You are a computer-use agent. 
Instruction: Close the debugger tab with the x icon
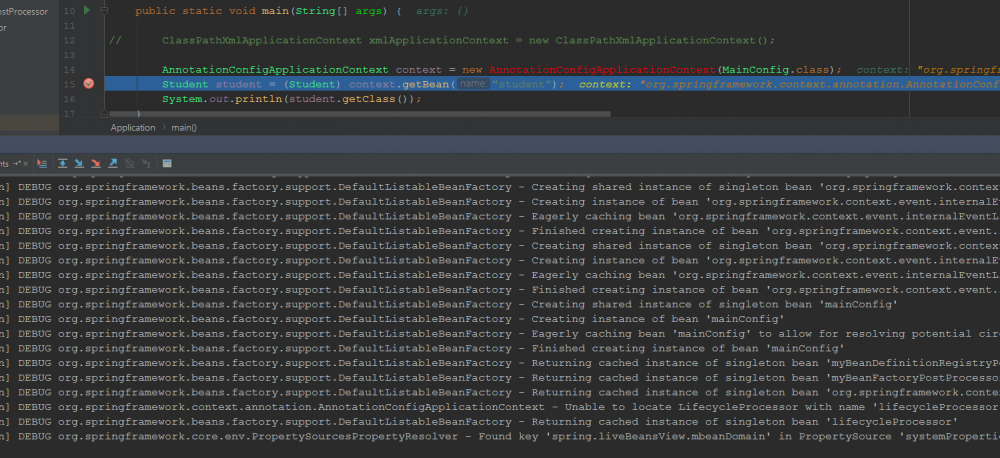tap(26, 164)
